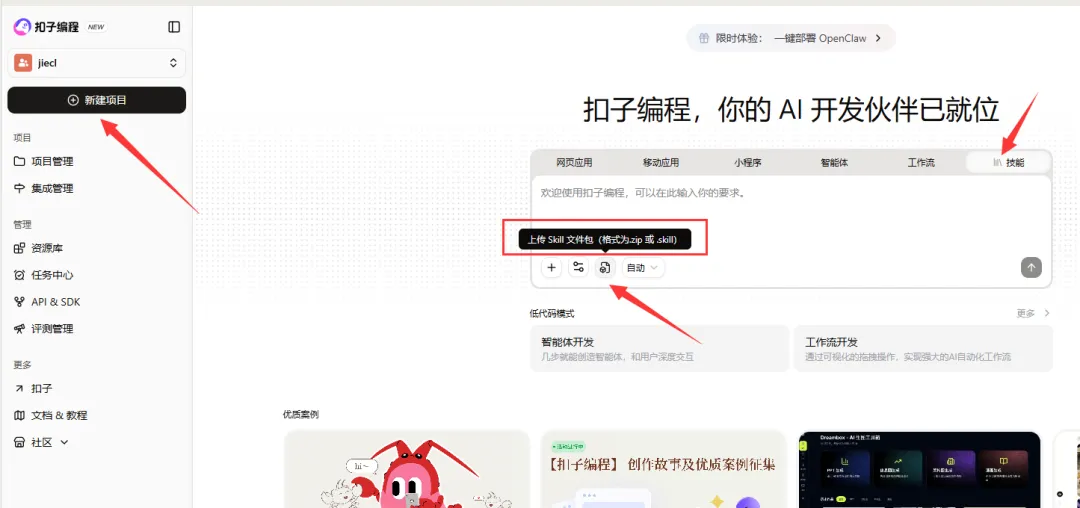
Task: Click the send arrow button
Action: [x=1031, y=268]
